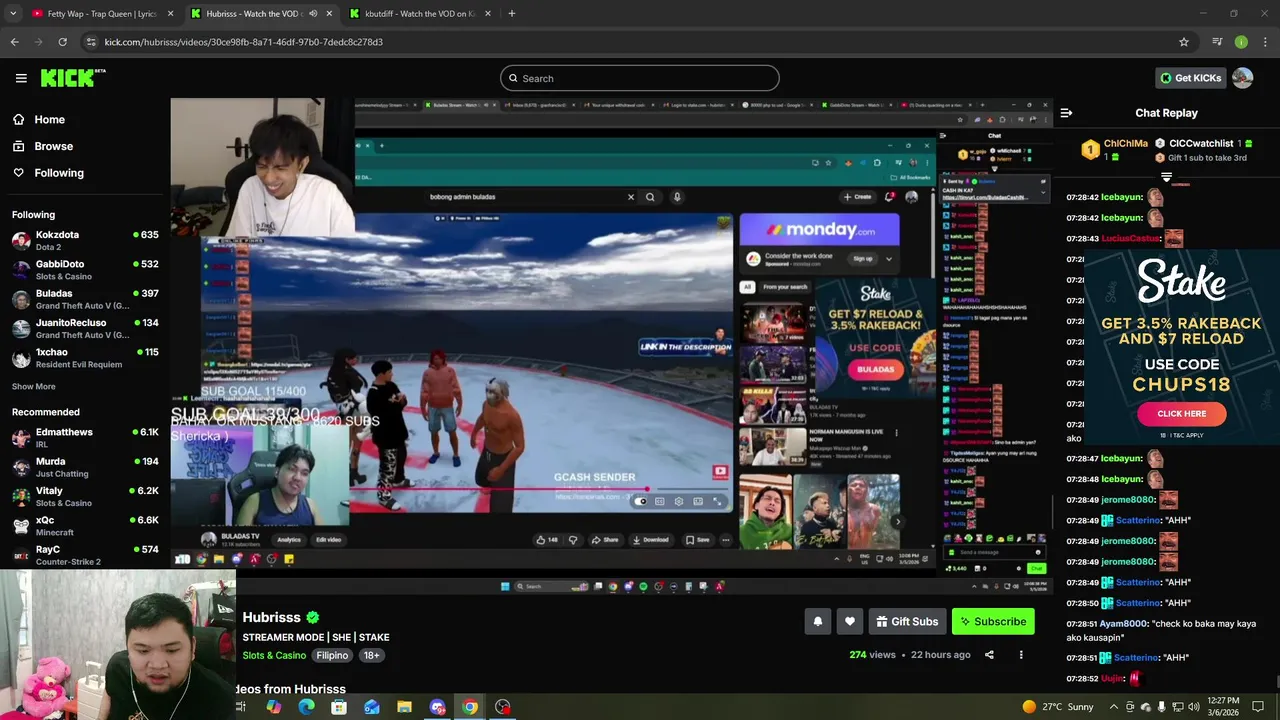Open the Kick hamburger menu
1280x720 pixels.
21,78
